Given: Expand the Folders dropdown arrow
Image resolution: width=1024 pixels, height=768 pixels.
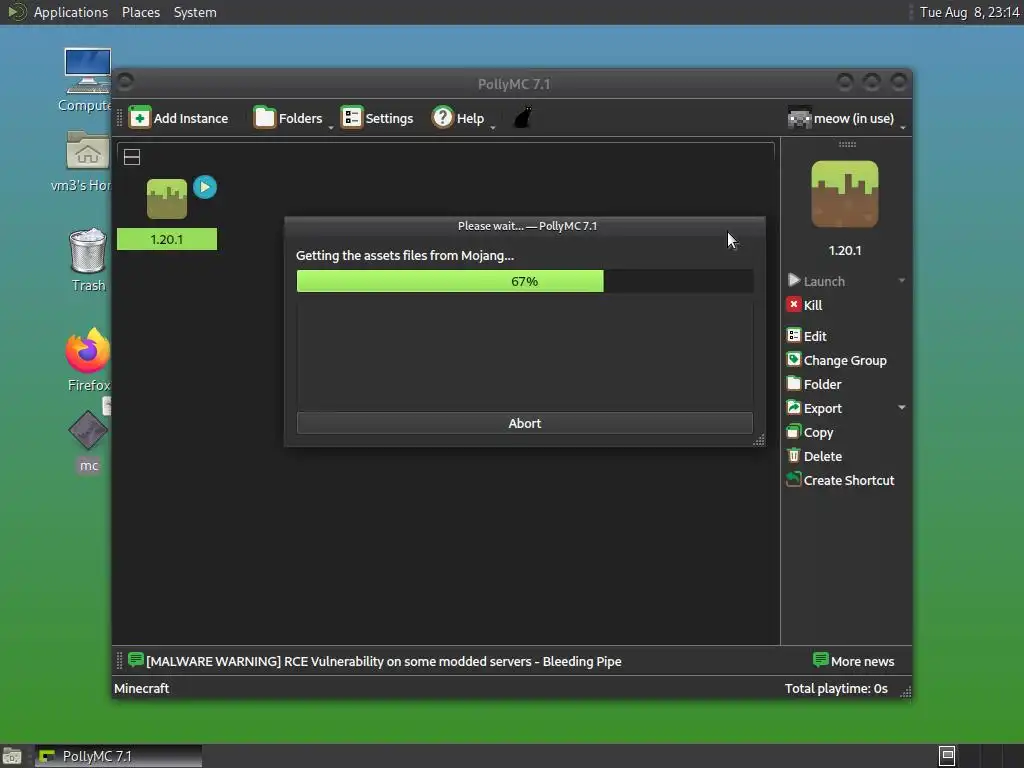Looking at the screenshot, I should click(x=331, y=127).
